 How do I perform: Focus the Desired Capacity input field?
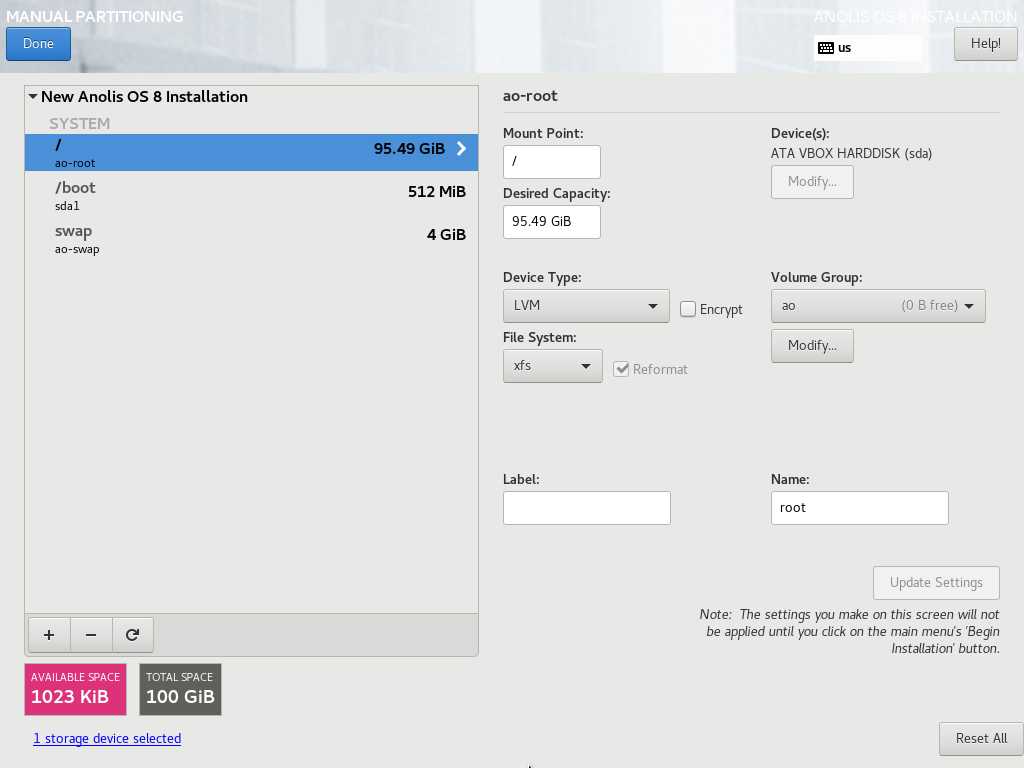(552, 222)
